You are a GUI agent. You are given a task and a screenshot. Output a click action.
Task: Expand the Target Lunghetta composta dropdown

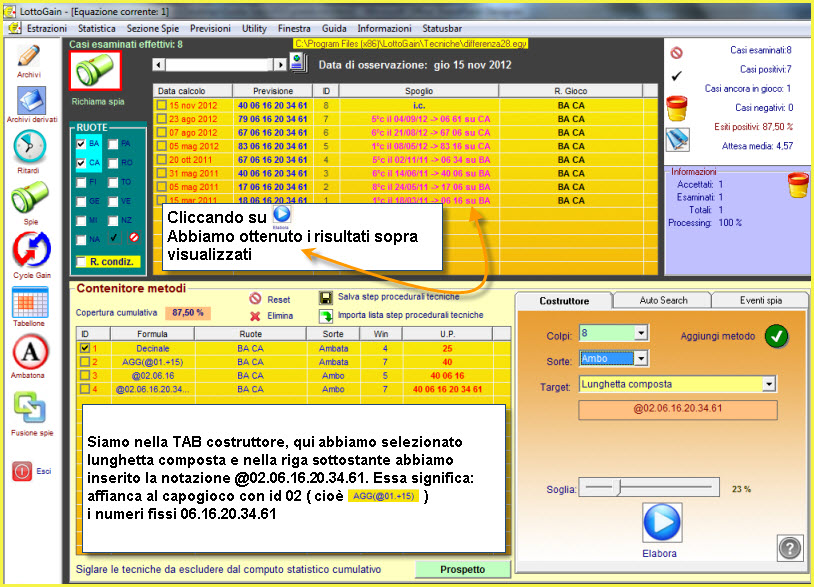[769, 384]
